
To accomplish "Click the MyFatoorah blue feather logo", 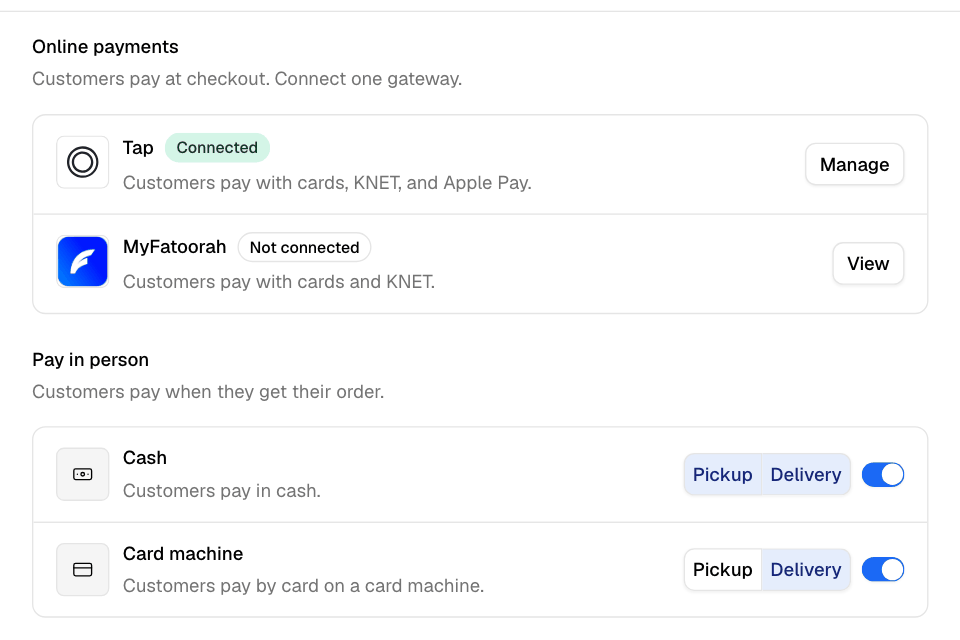I will tap(83, 262).
